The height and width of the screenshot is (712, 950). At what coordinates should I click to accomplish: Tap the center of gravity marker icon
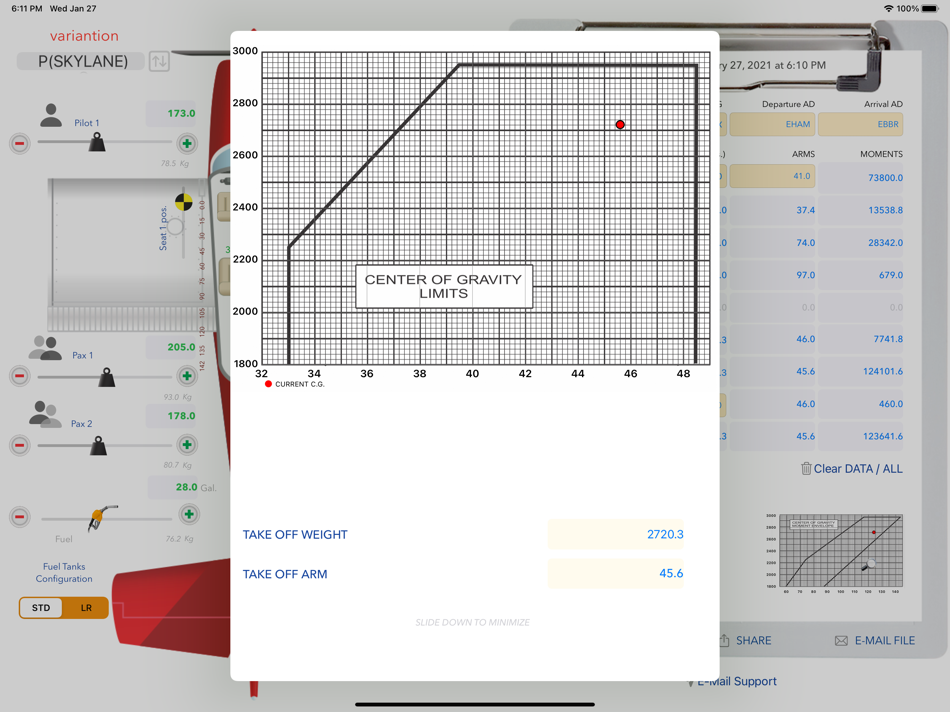click(x=184, y=202)
